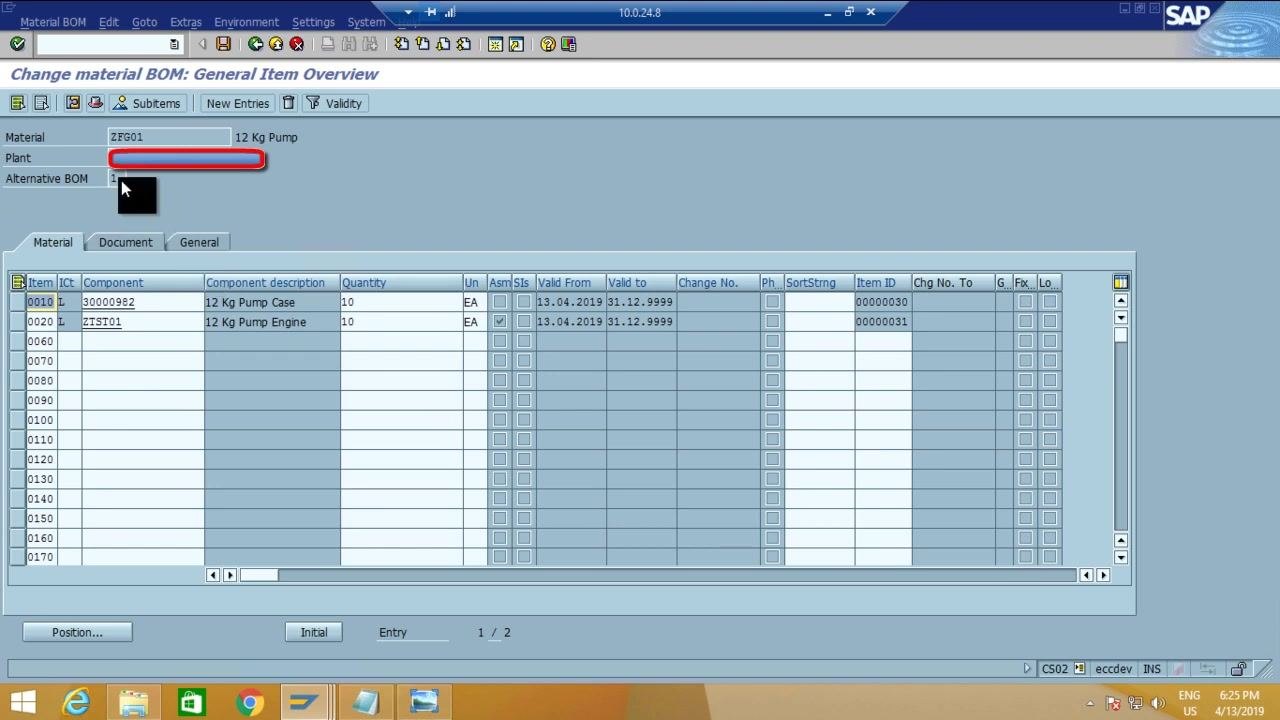This screenshot has height=720, width=1280.
Task: Click the delete trash can icon
Action: (x=288, y=103)
